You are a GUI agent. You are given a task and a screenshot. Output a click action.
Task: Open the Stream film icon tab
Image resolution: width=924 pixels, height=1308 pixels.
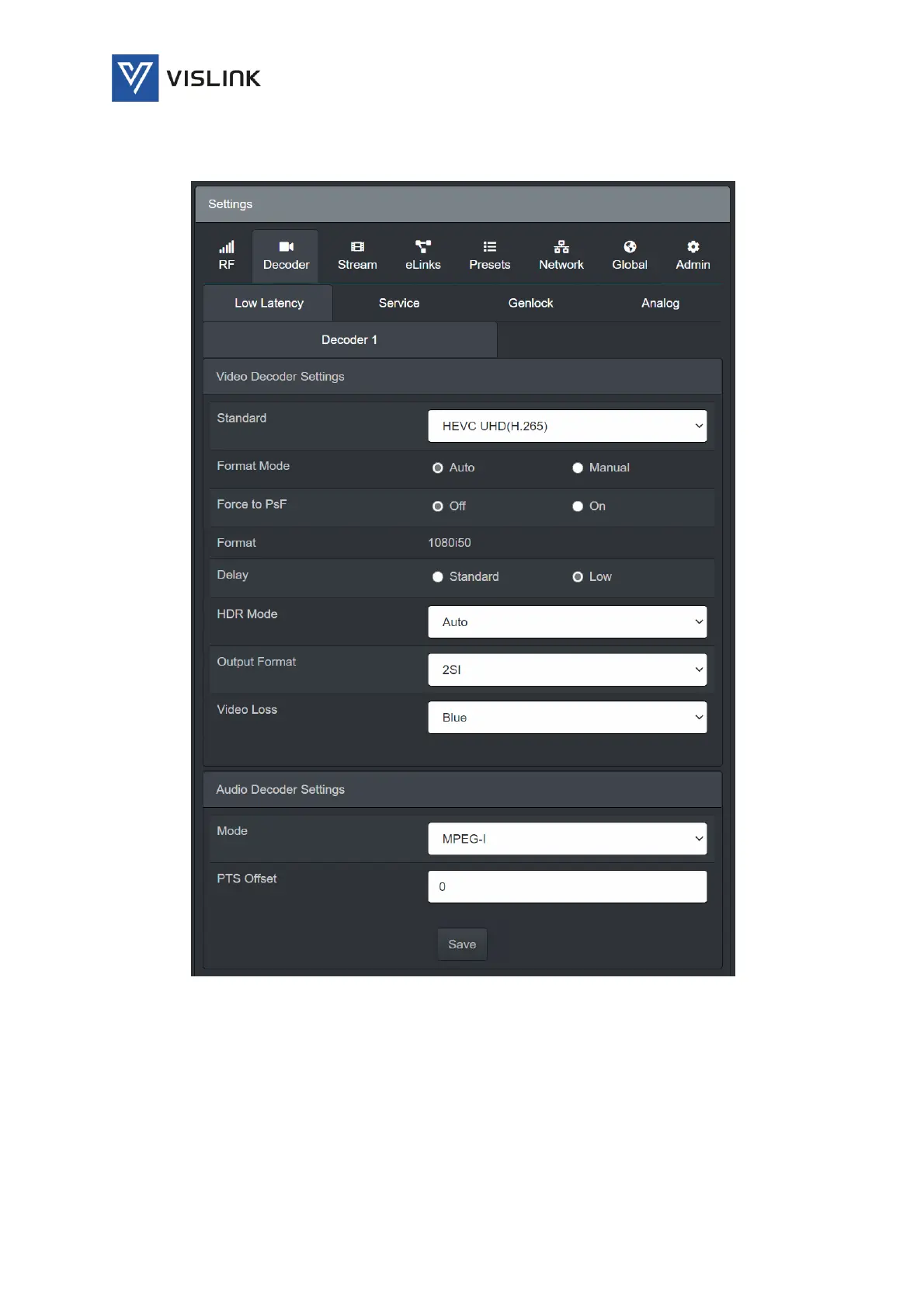point(357,256)
